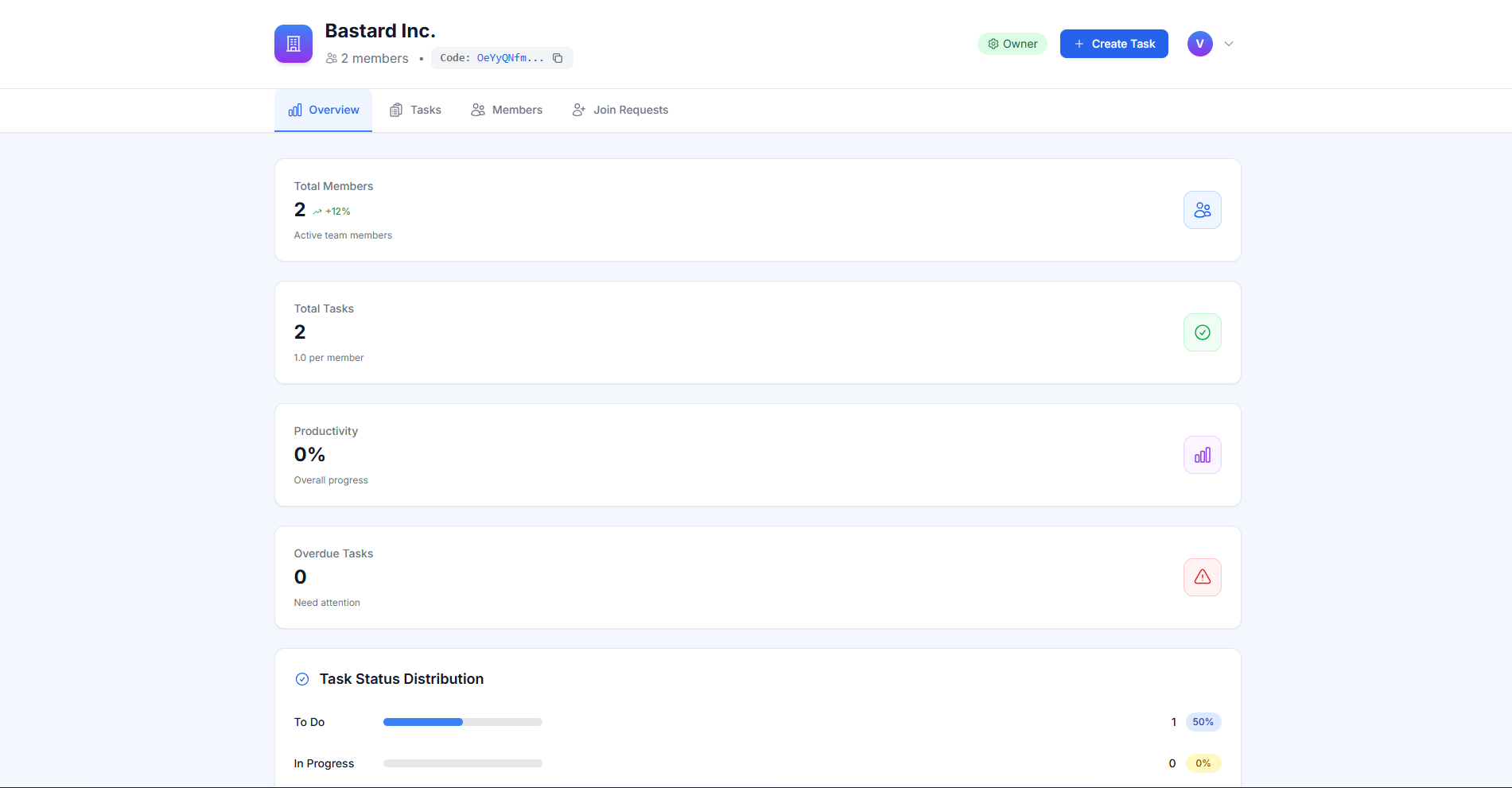The height and width of the screenshot is (788, 1512).
Task: Click the red warning icon on Overdue Tasks card
Action: (x=1202, y=576)
